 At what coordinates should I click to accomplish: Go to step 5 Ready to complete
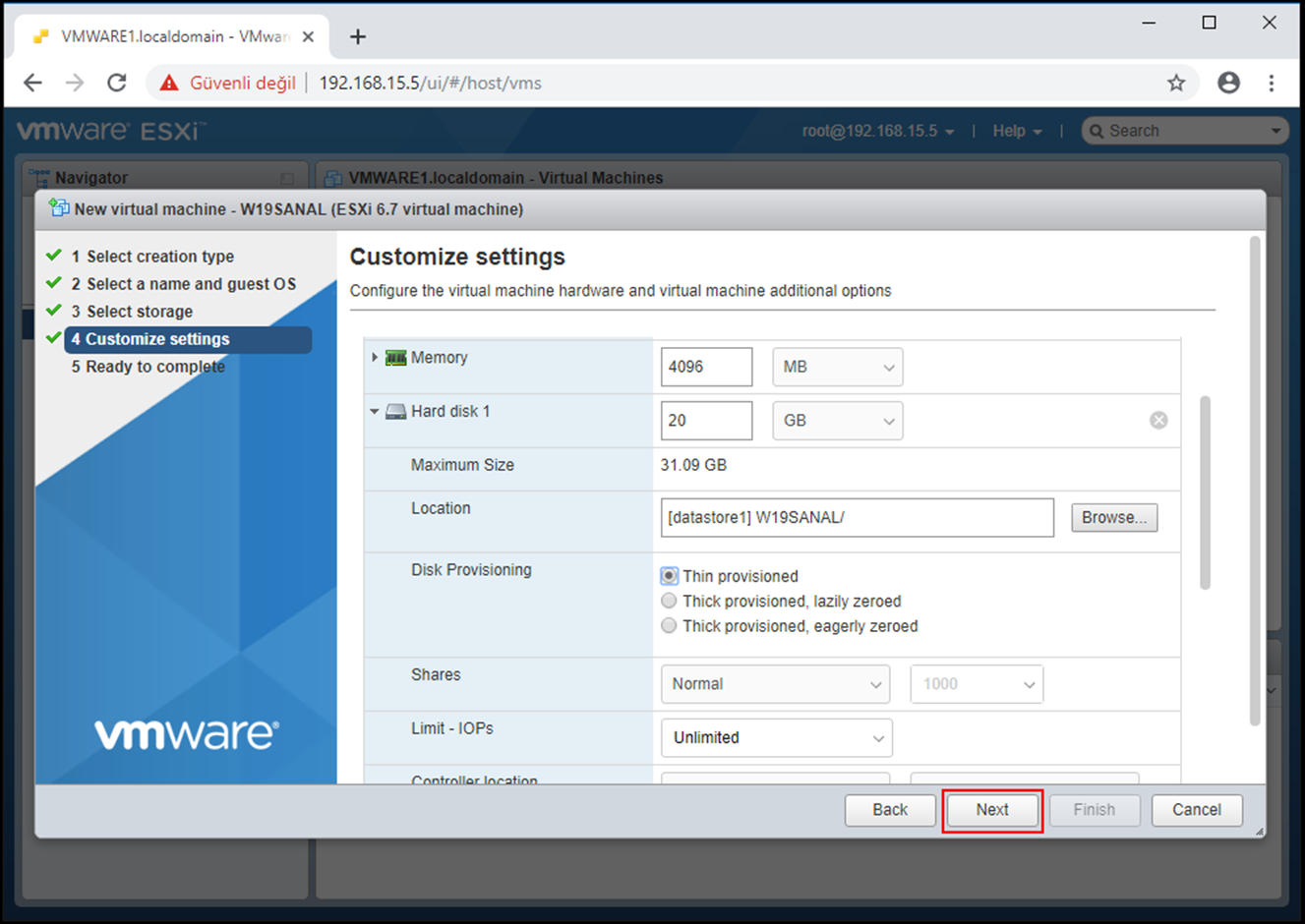pyautogui.click(x=148, y=367)
